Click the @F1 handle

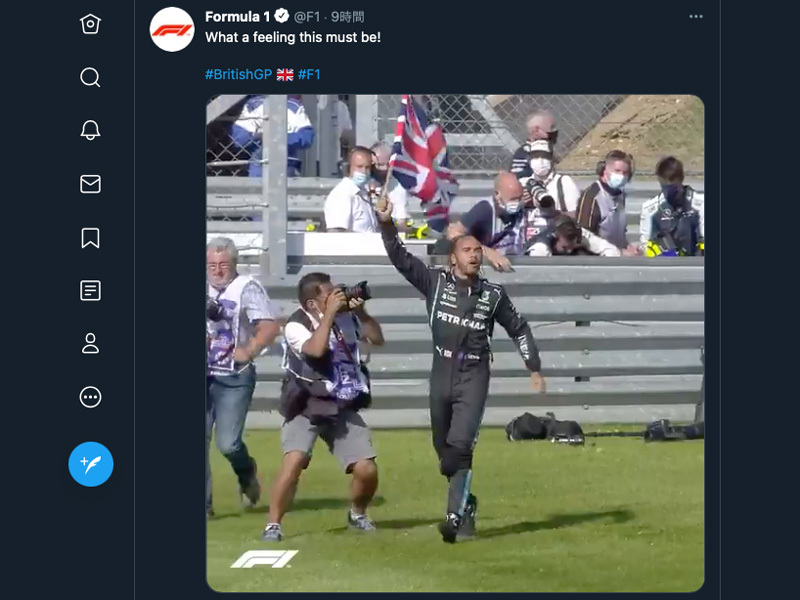309,17
